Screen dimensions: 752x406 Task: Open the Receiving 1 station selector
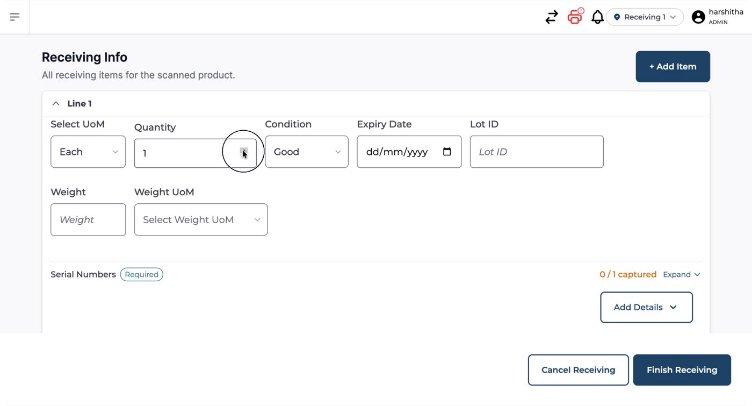tap(645, 17)
